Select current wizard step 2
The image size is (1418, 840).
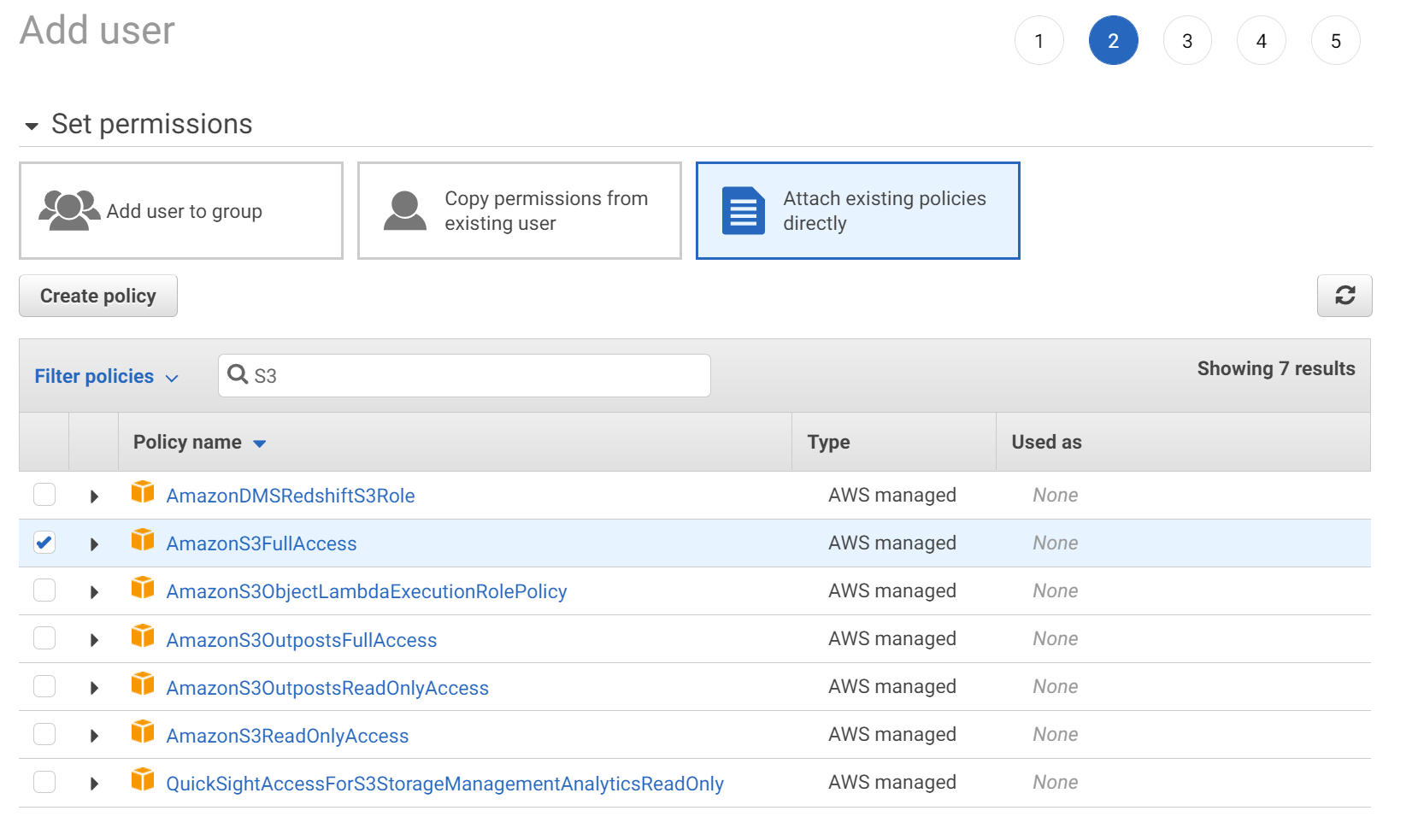click(x=1113, y=40)
